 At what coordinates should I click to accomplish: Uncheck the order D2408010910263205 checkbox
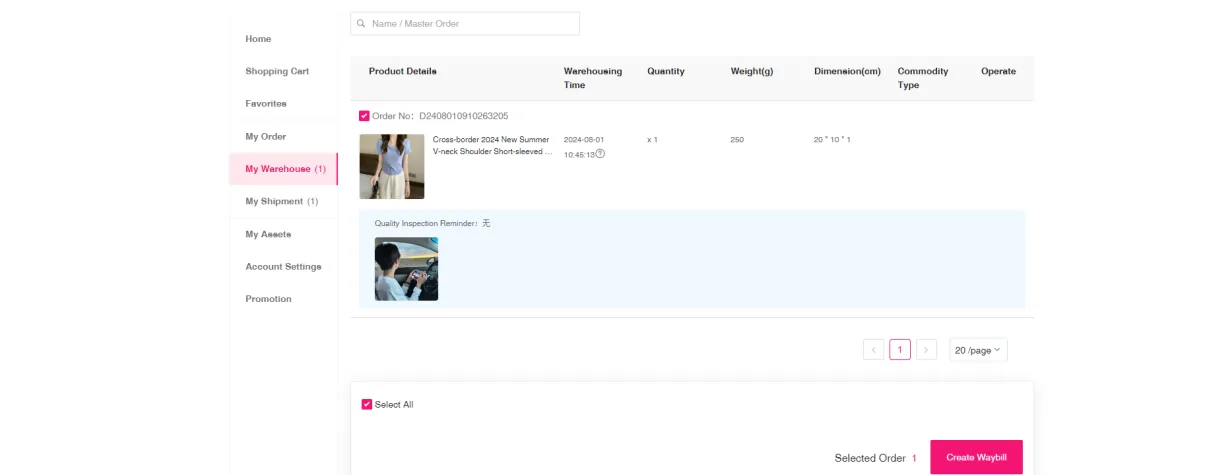tap(364, 116)
